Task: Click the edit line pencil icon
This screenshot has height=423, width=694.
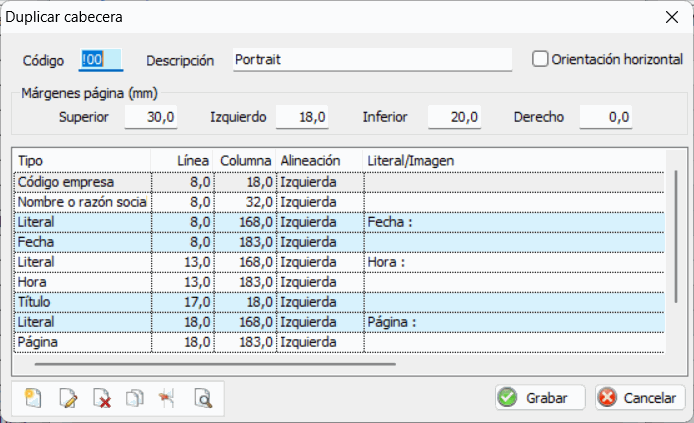Action: pos(68,398)
